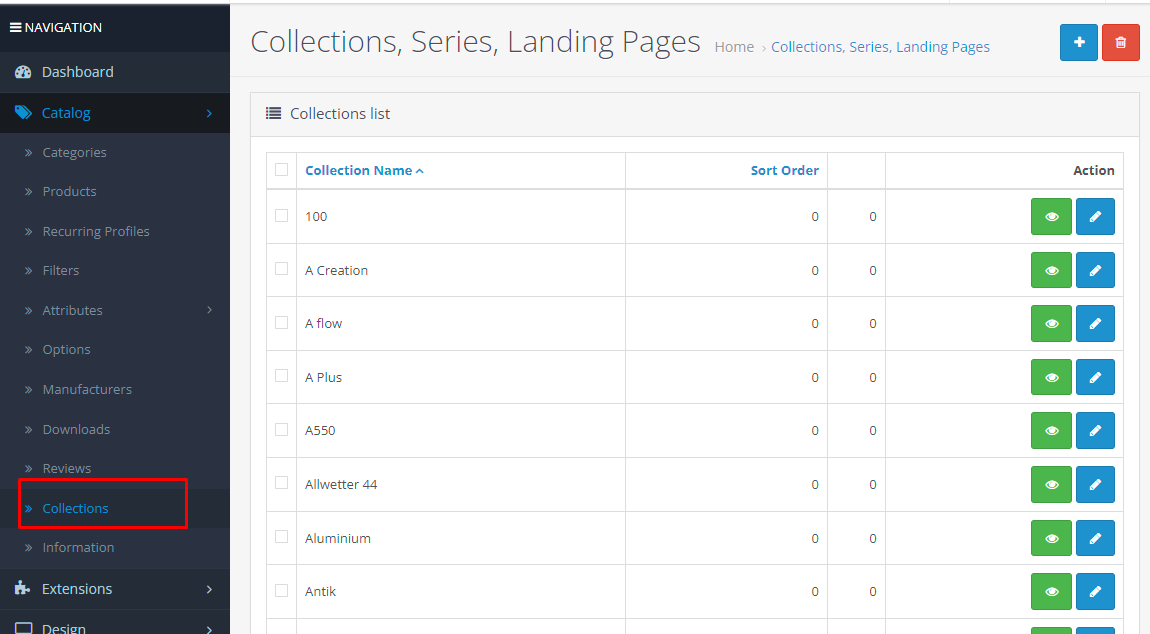This screenshot has height=634, width=1150.
Task: Expand the Attributes submenu arrow
Action: tap(209, 310)
